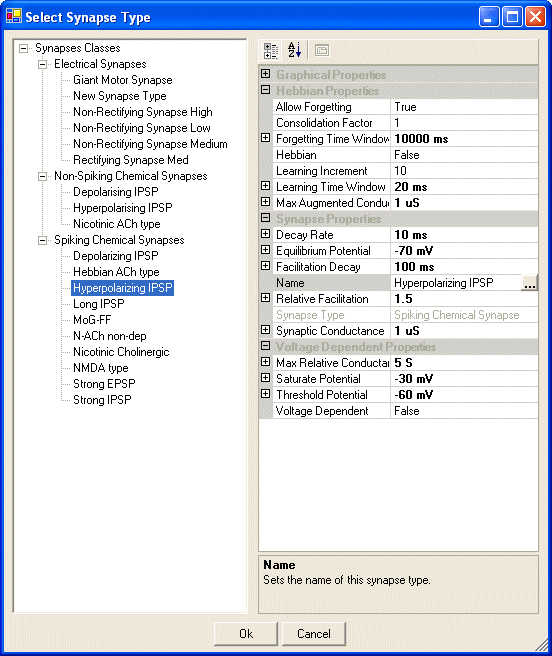The height and width of the screenshot is (656, 552).
Task: Collapse the Hebbian Properties category
Action: tap(265, 90)
